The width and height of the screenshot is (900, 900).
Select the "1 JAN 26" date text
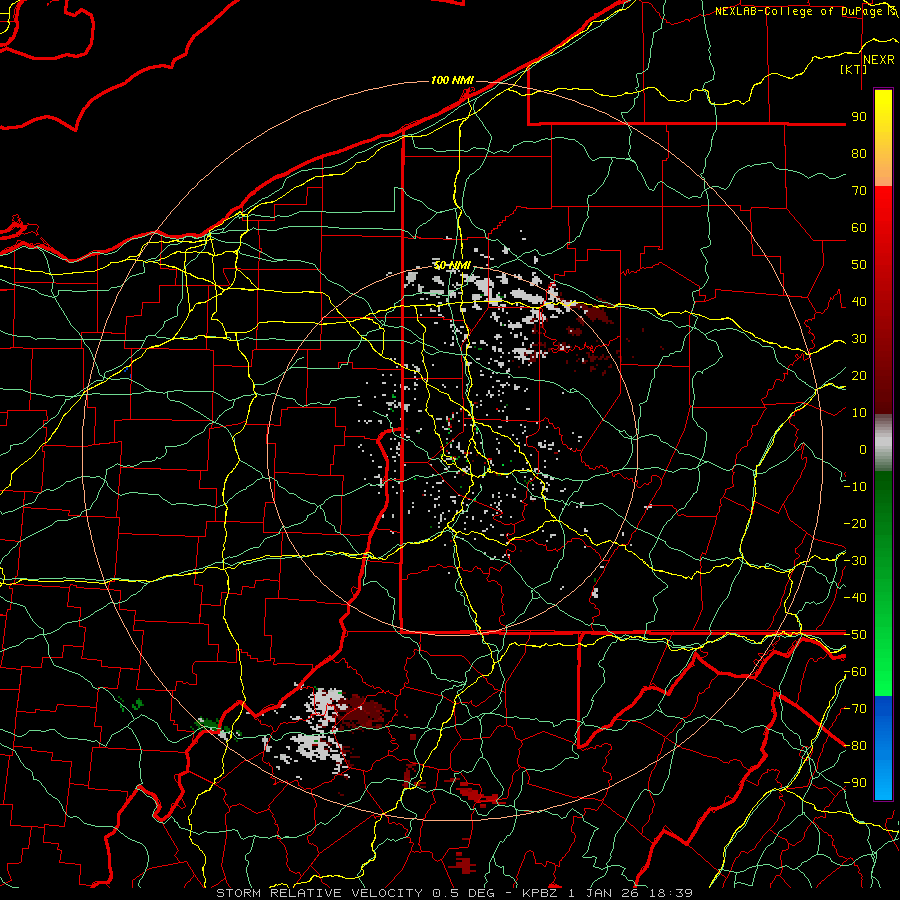pos(604,893)
